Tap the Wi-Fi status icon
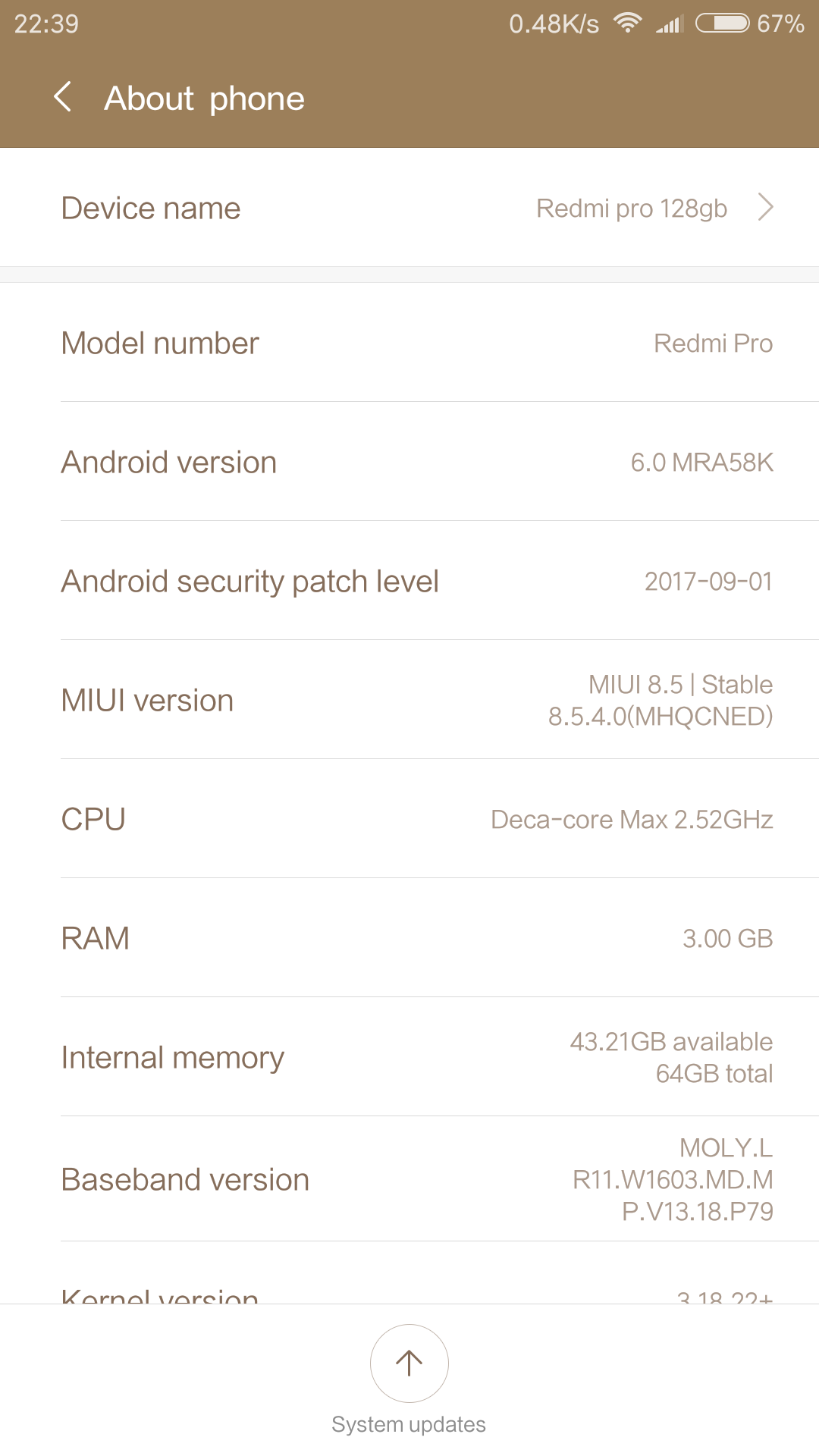Viewport: 819px width, 1456px height. pos(628,23)
